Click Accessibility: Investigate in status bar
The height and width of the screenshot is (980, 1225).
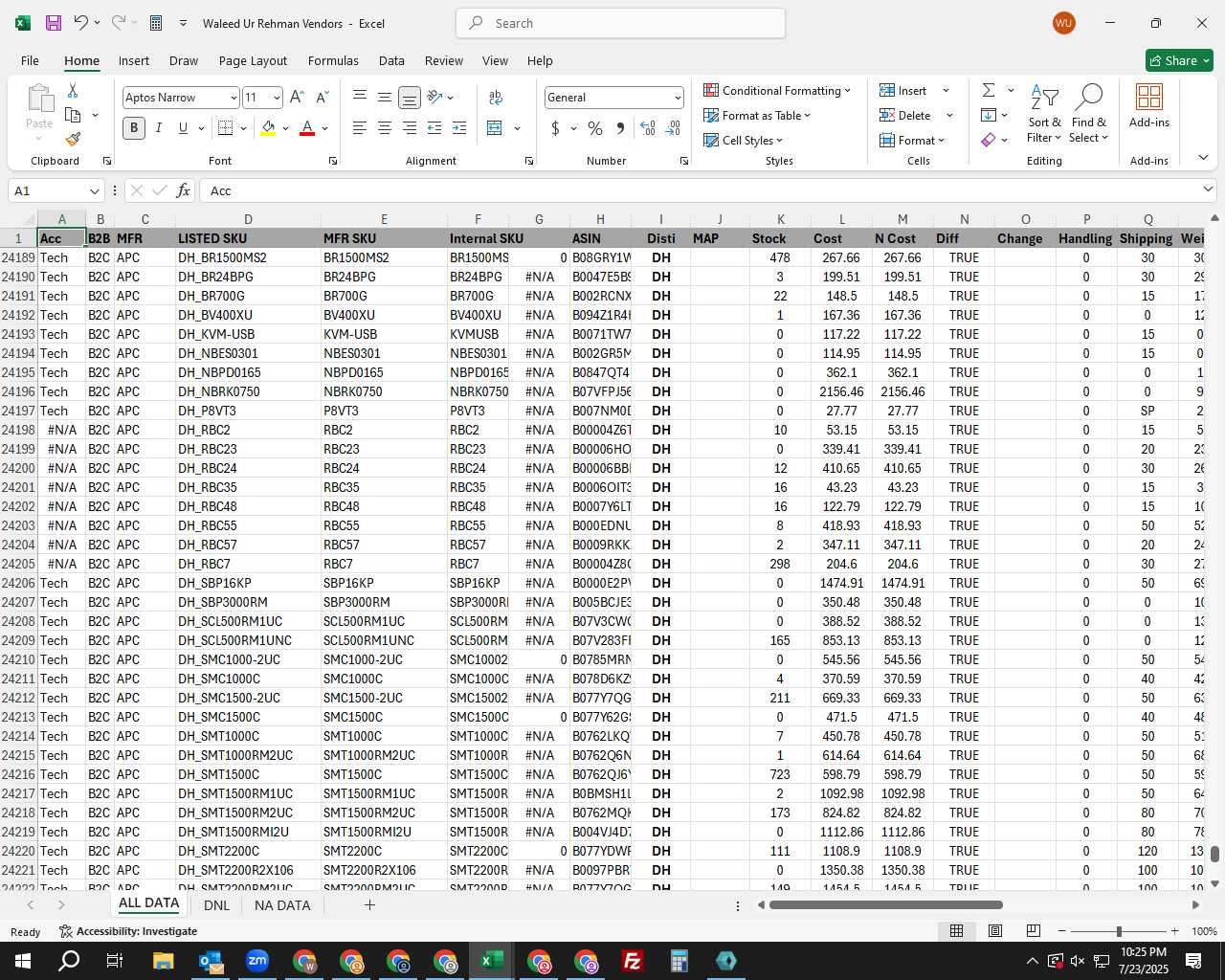click(128, 931)
